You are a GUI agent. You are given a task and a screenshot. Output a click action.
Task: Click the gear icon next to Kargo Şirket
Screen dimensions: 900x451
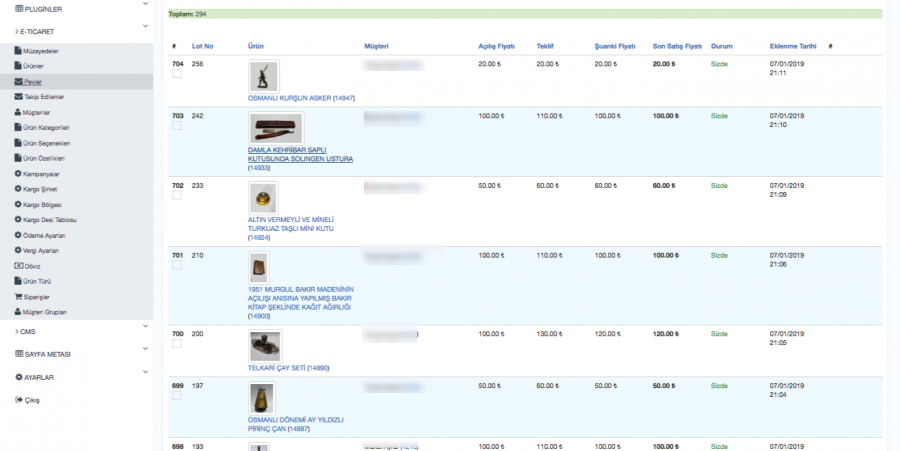tap(19, 189)
